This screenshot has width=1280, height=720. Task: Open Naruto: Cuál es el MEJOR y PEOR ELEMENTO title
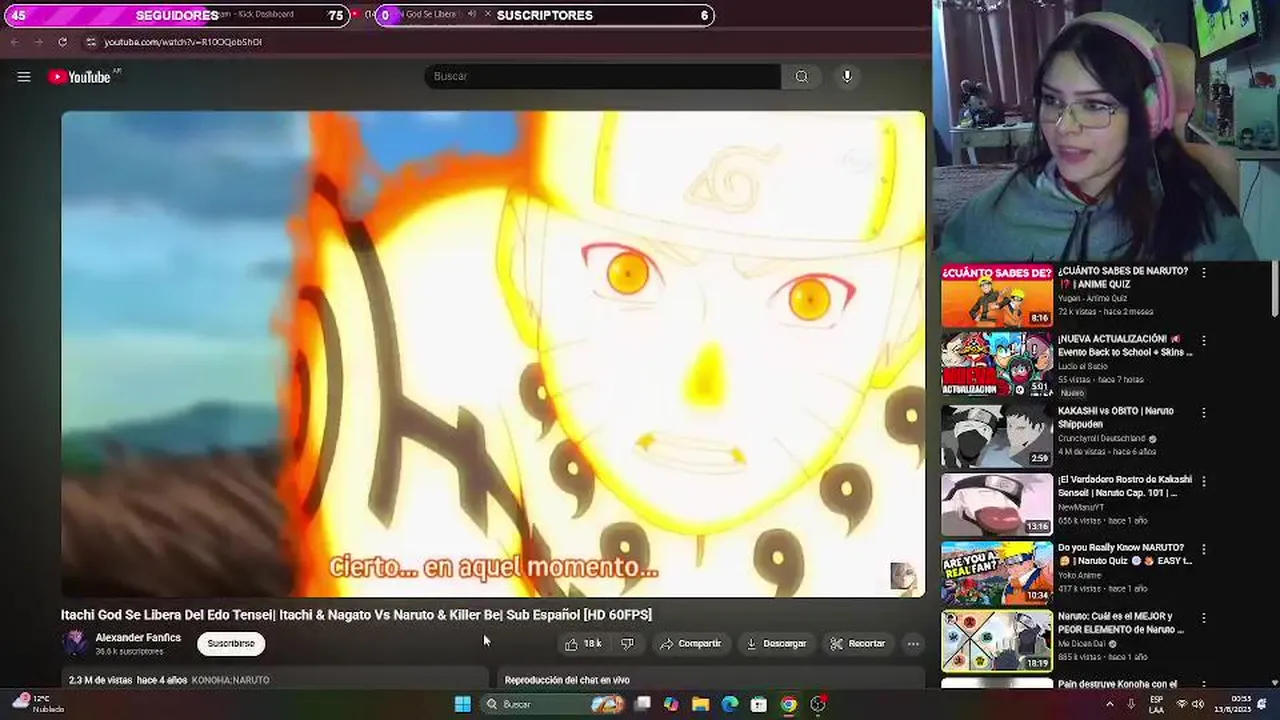tap(1121, 623)
